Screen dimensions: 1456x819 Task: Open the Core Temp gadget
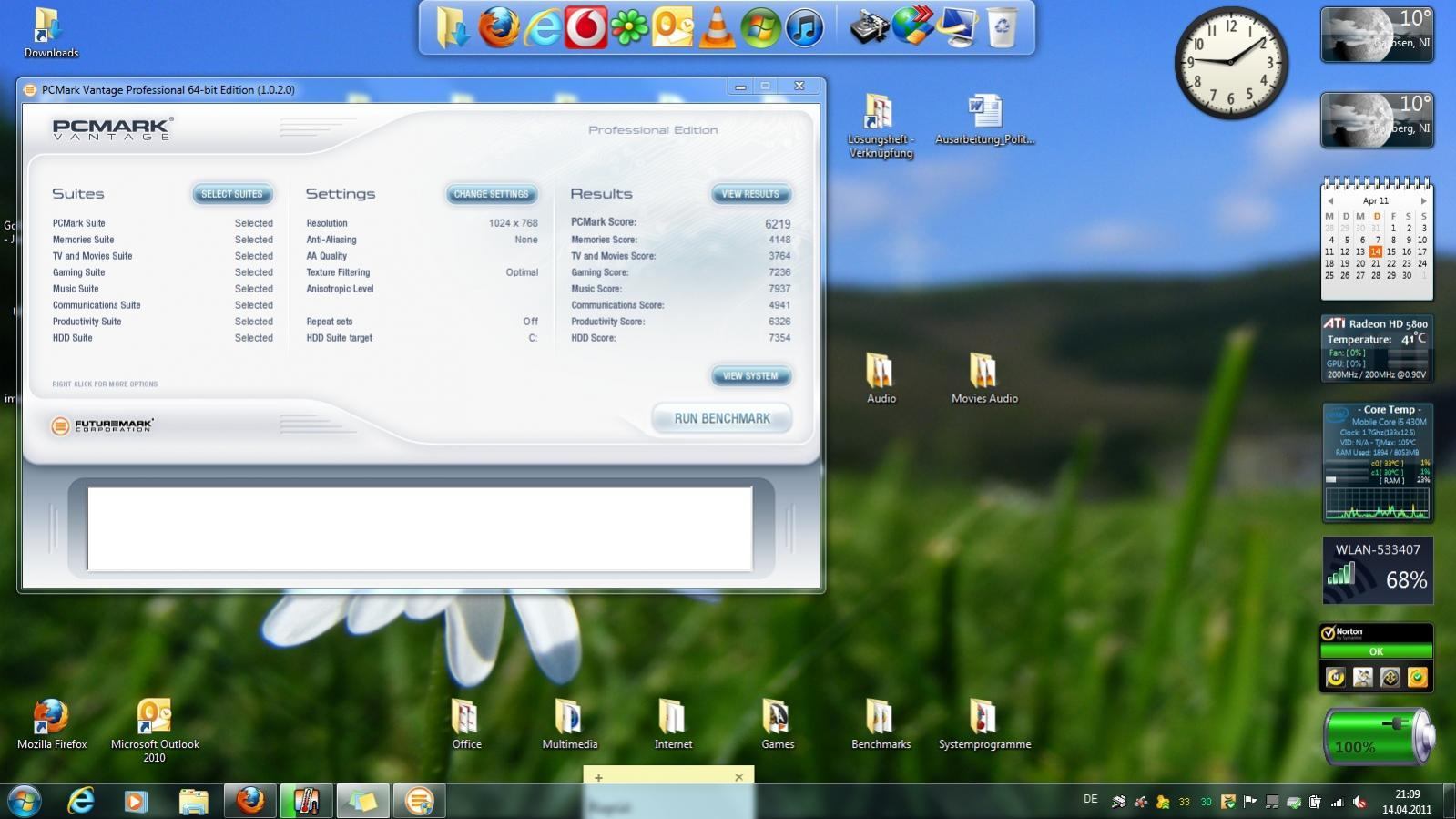pyautogui.click(x=1377, y=463)
